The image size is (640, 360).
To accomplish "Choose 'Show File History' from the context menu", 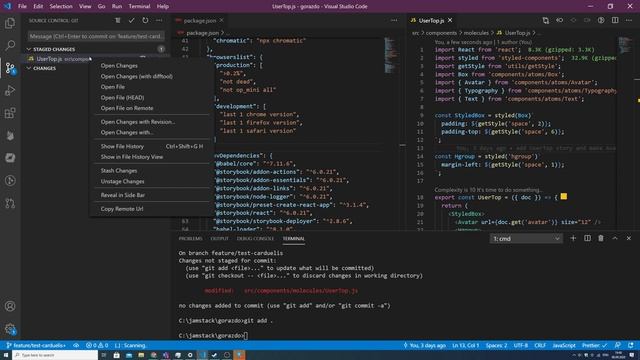I will (x=122, y=146).
